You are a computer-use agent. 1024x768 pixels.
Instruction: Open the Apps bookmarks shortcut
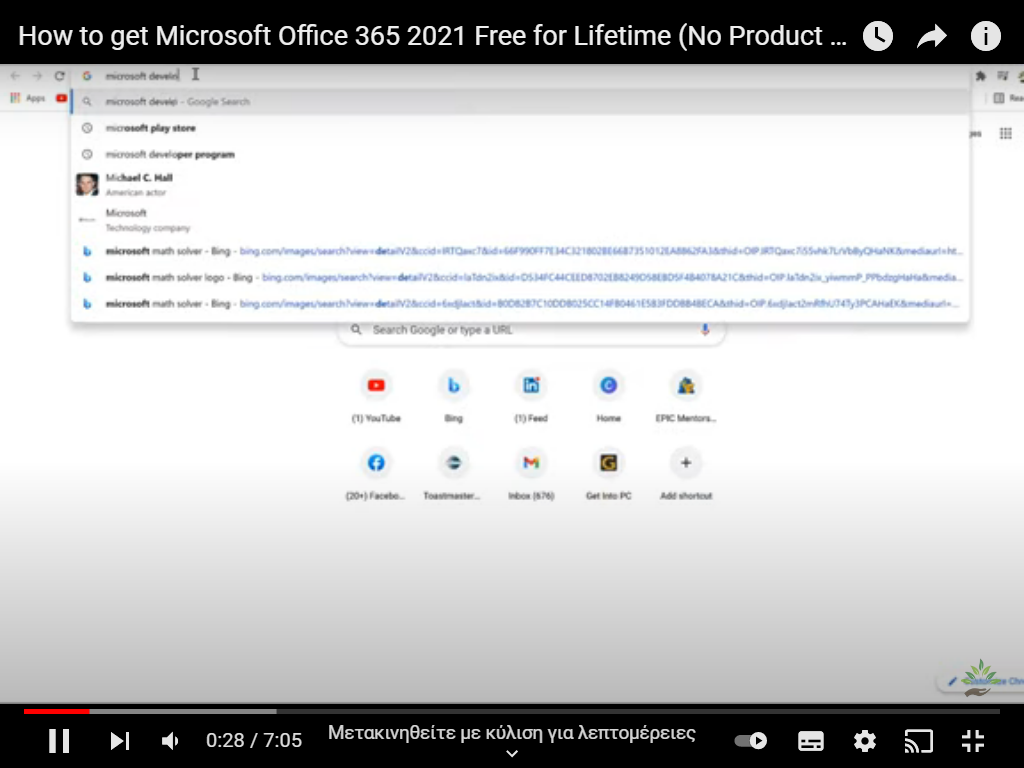tap(27, 98)
